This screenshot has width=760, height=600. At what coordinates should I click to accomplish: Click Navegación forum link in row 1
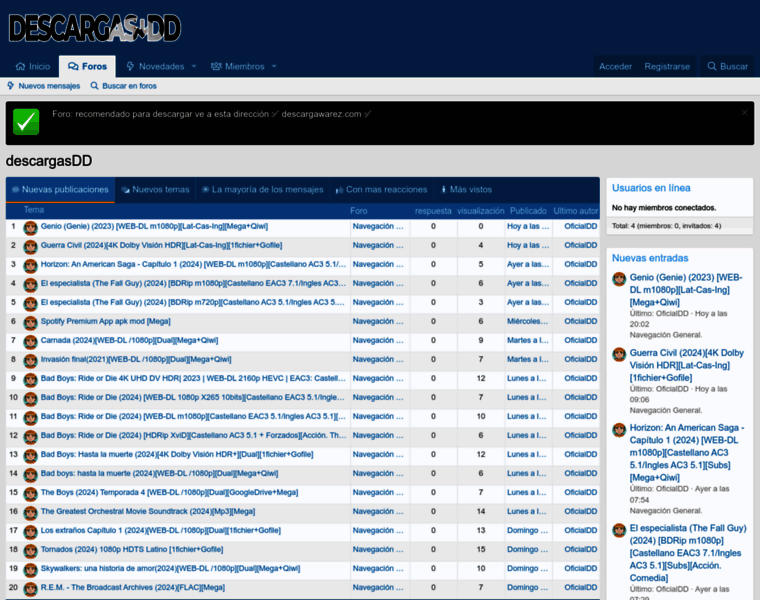378,226
